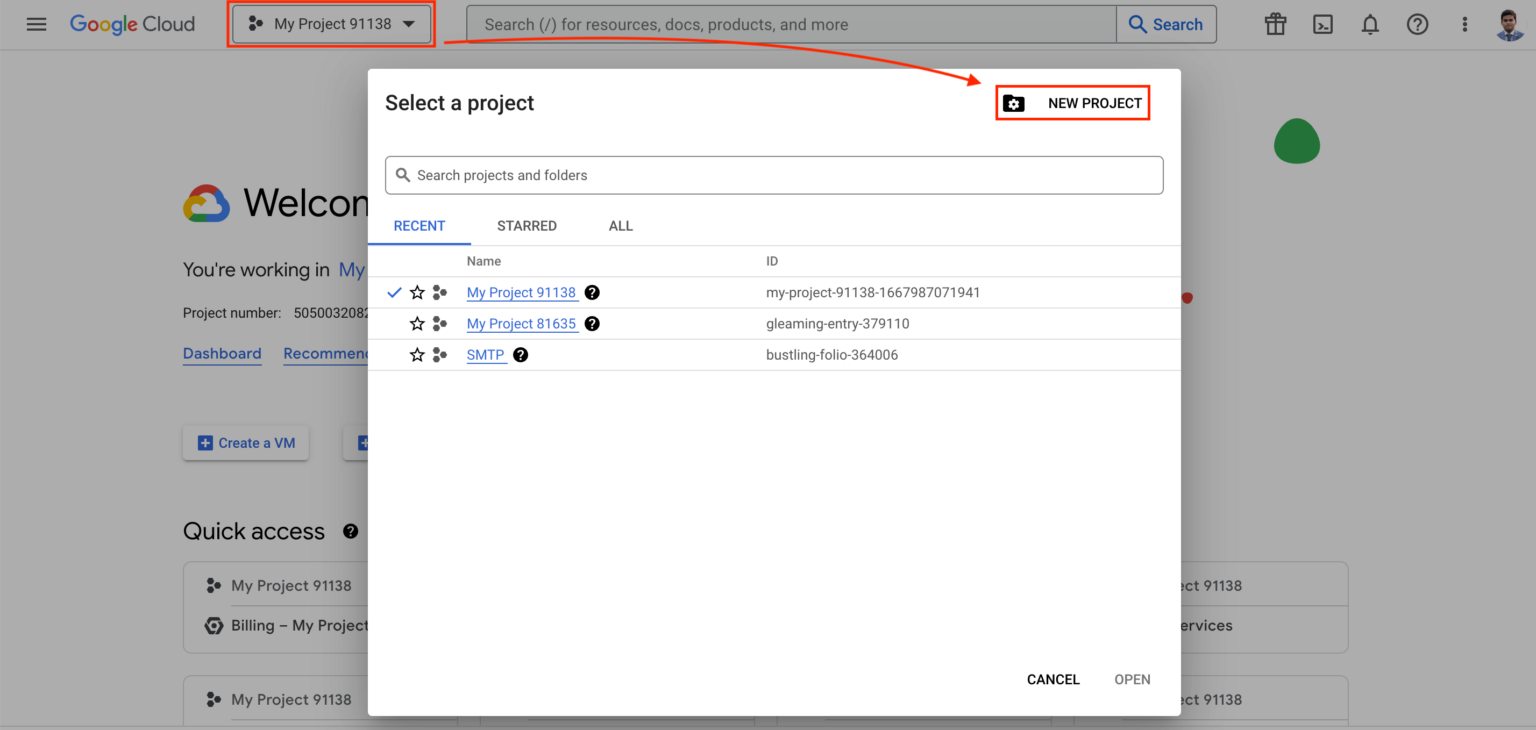
Task: Expand the Quick access help tooltip
Action: pyautogui.click(x=350, y=531)
